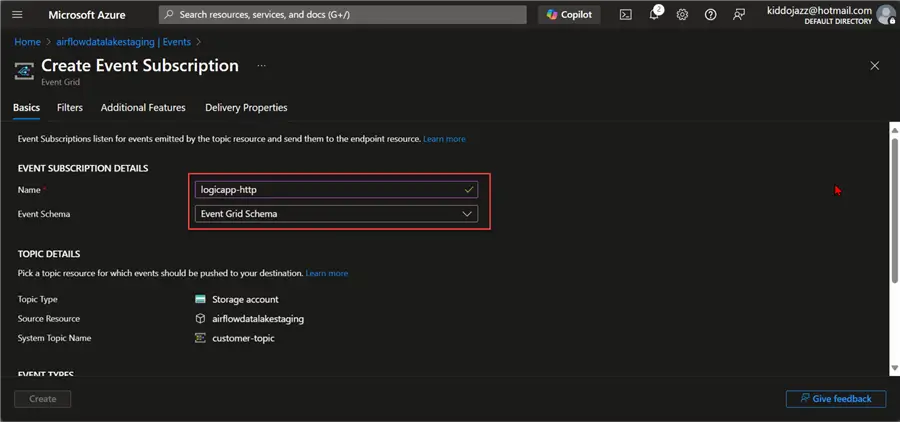Click the airflowdatalakestaging cube icon

pos(200,319)
